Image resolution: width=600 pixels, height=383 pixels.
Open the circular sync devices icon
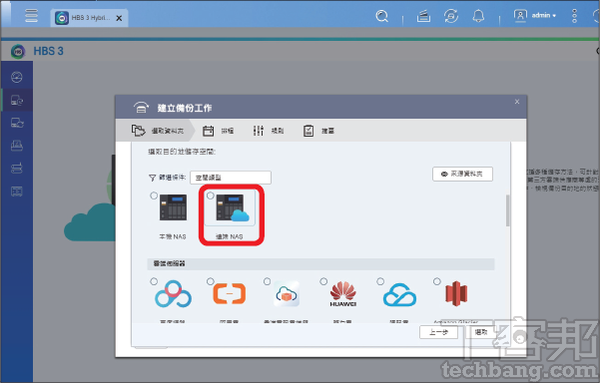click(451, 16)
